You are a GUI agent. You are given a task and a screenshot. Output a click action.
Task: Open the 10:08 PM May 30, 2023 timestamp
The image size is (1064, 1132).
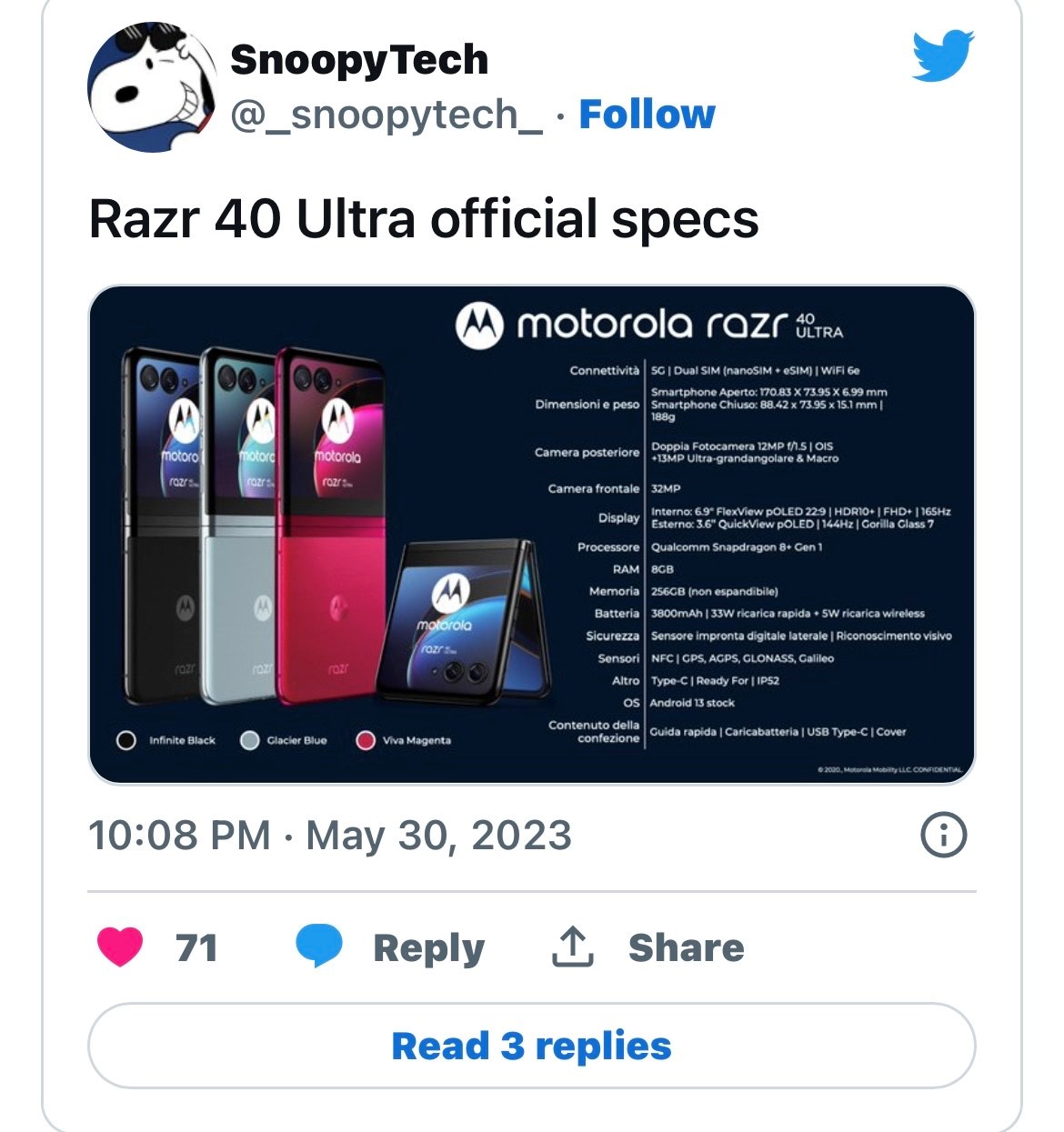330,835
